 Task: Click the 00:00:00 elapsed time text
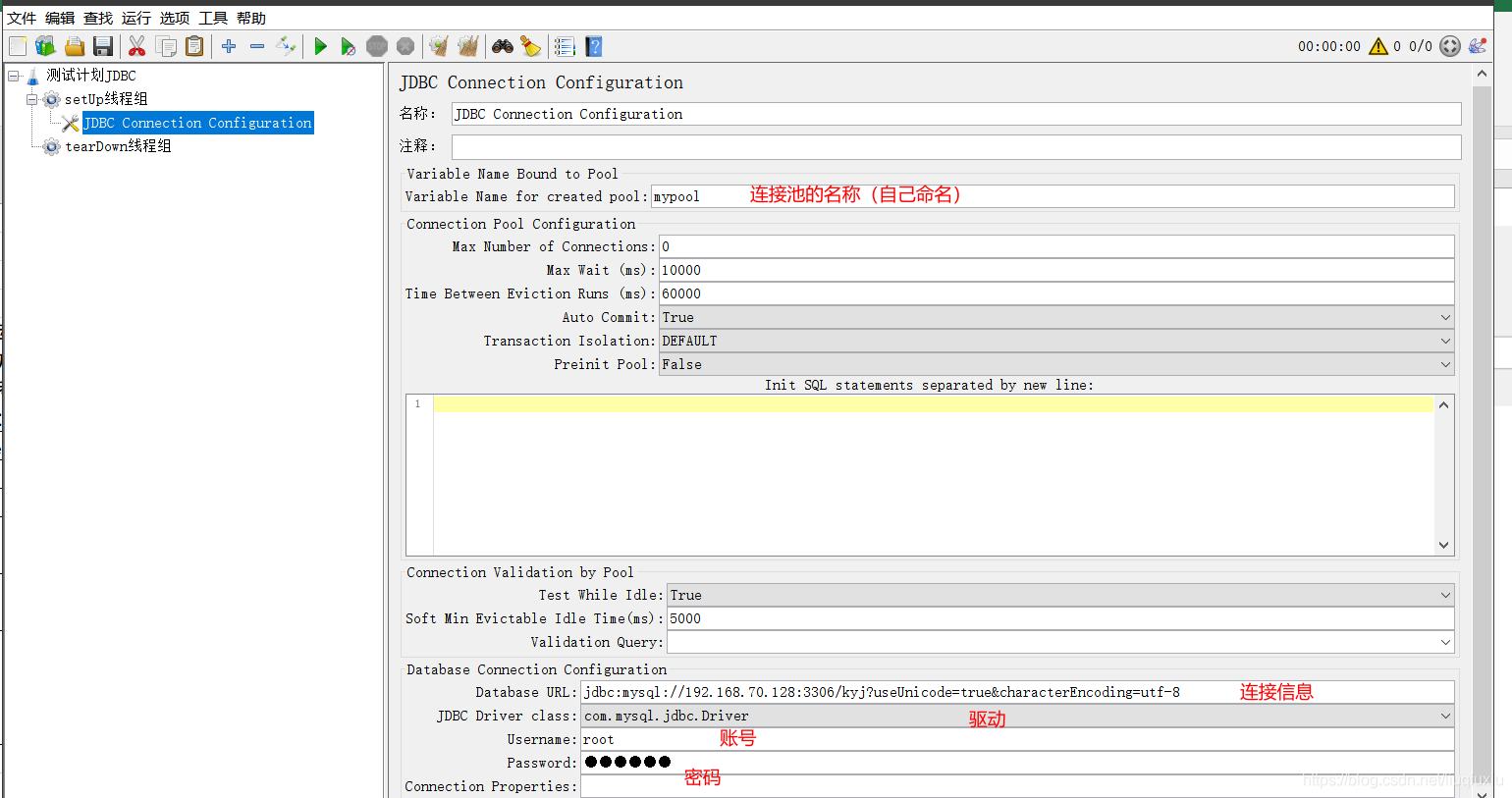pyautogui.click(x=1329, y=46)
